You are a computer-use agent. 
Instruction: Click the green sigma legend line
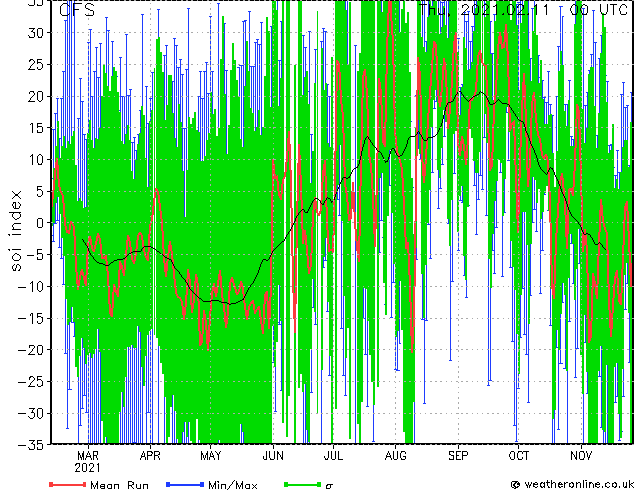click(303, 484)
